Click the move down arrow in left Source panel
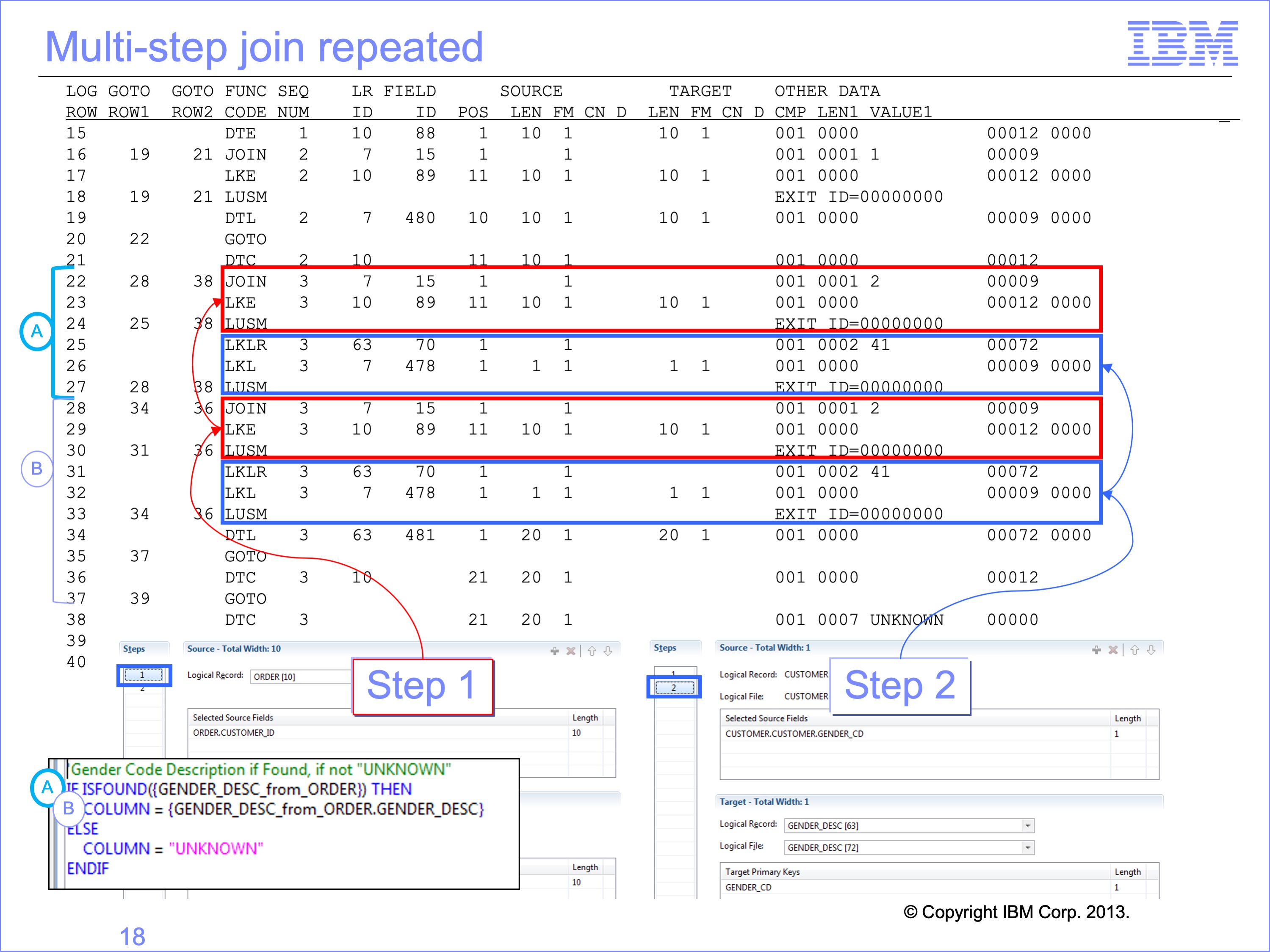Viewport: 1270px width, 952px height. 608,651
